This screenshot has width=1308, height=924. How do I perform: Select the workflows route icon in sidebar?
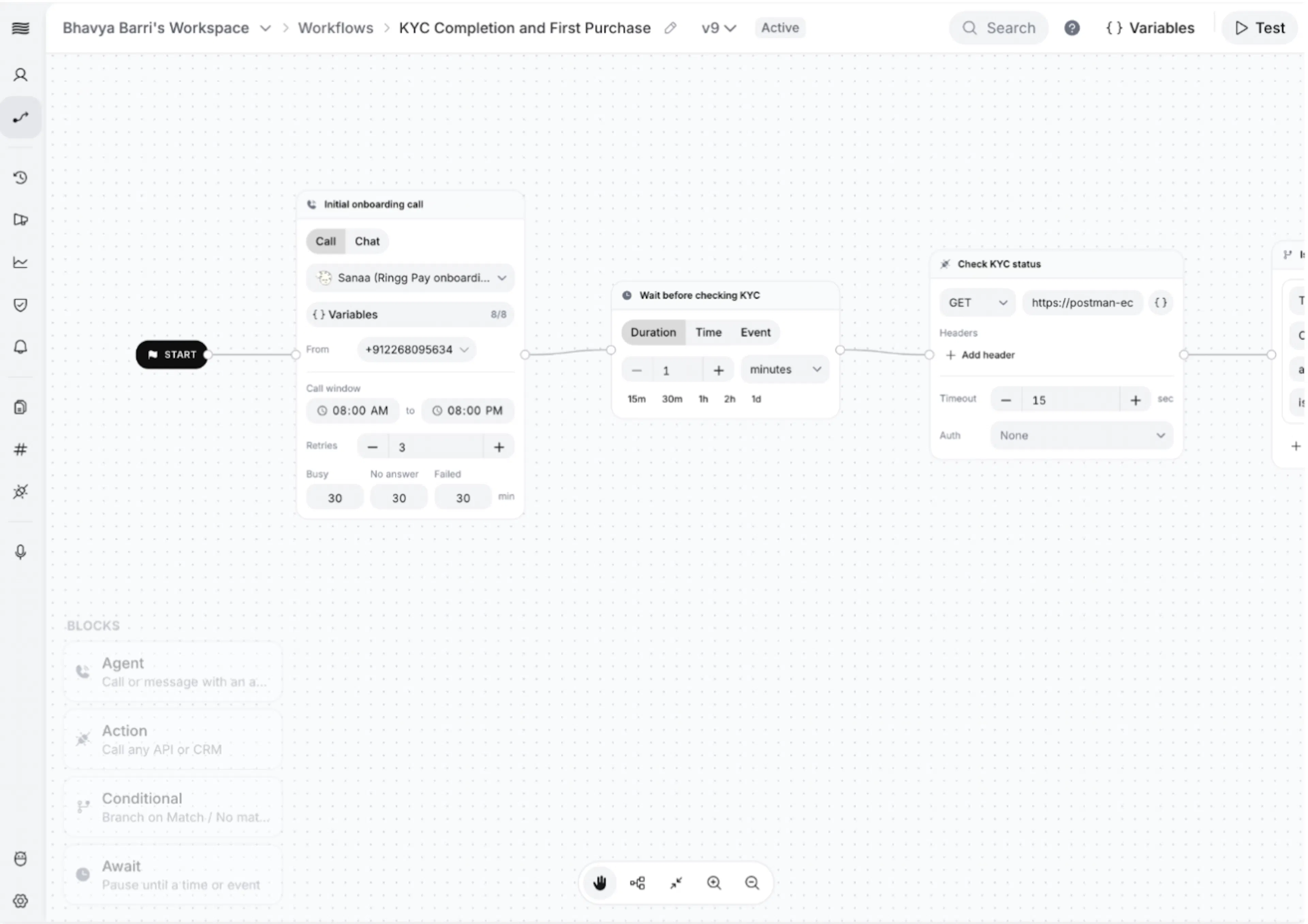pos(20,118)
